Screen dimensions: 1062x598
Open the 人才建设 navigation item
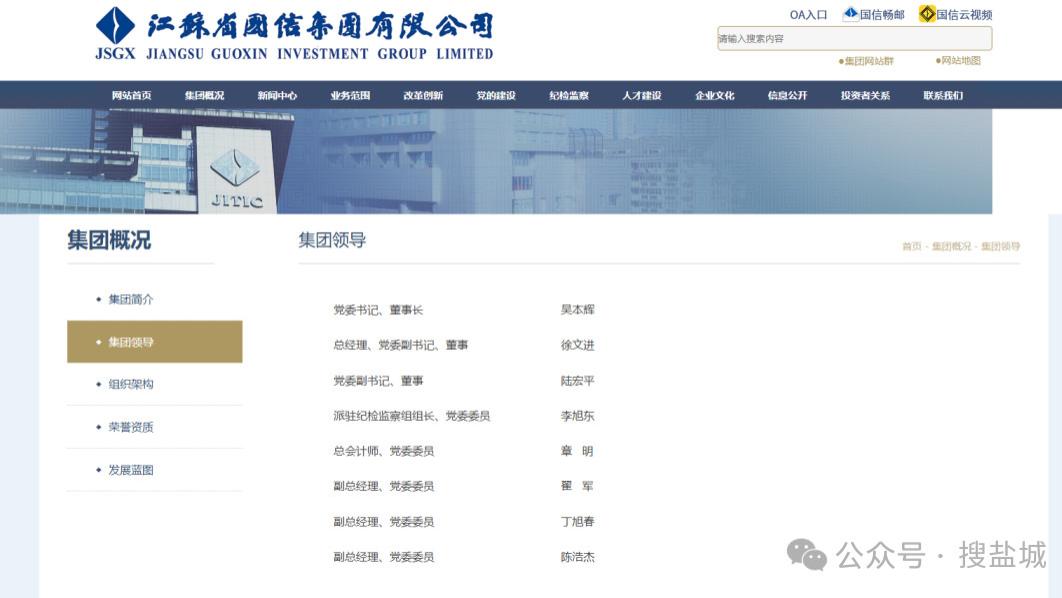pyautogui.click(x=641, y=95)
